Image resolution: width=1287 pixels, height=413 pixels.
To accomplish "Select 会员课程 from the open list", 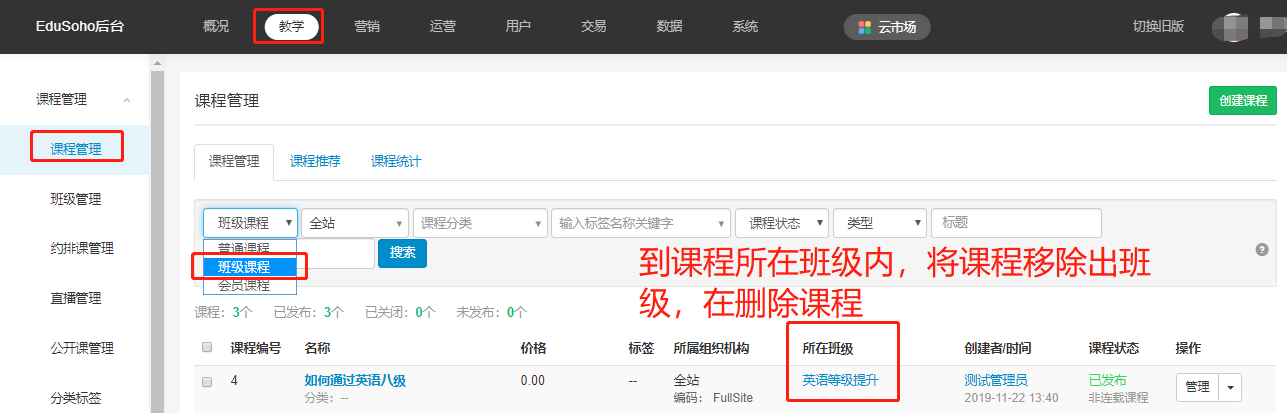I will click(243, 285).
